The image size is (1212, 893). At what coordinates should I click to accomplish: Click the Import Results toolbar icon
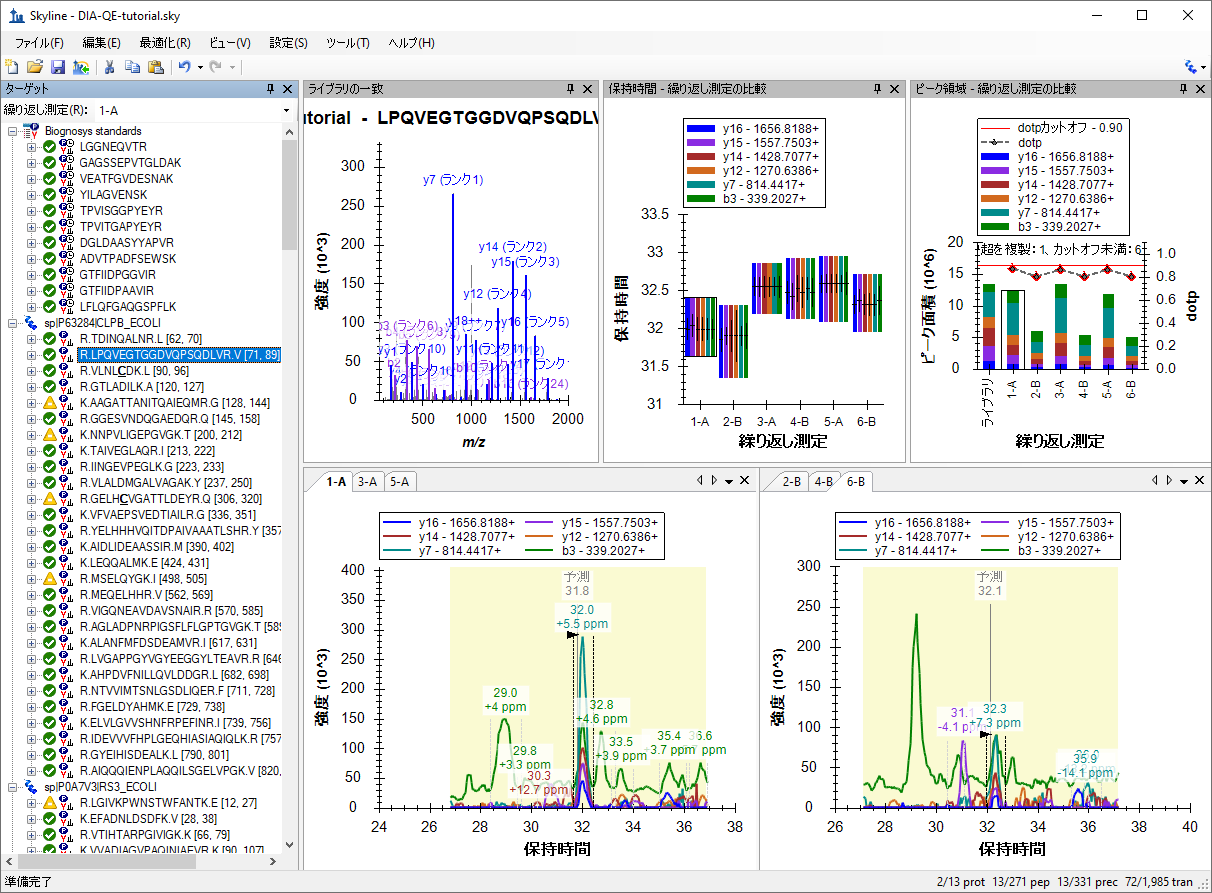pos(81,67)
